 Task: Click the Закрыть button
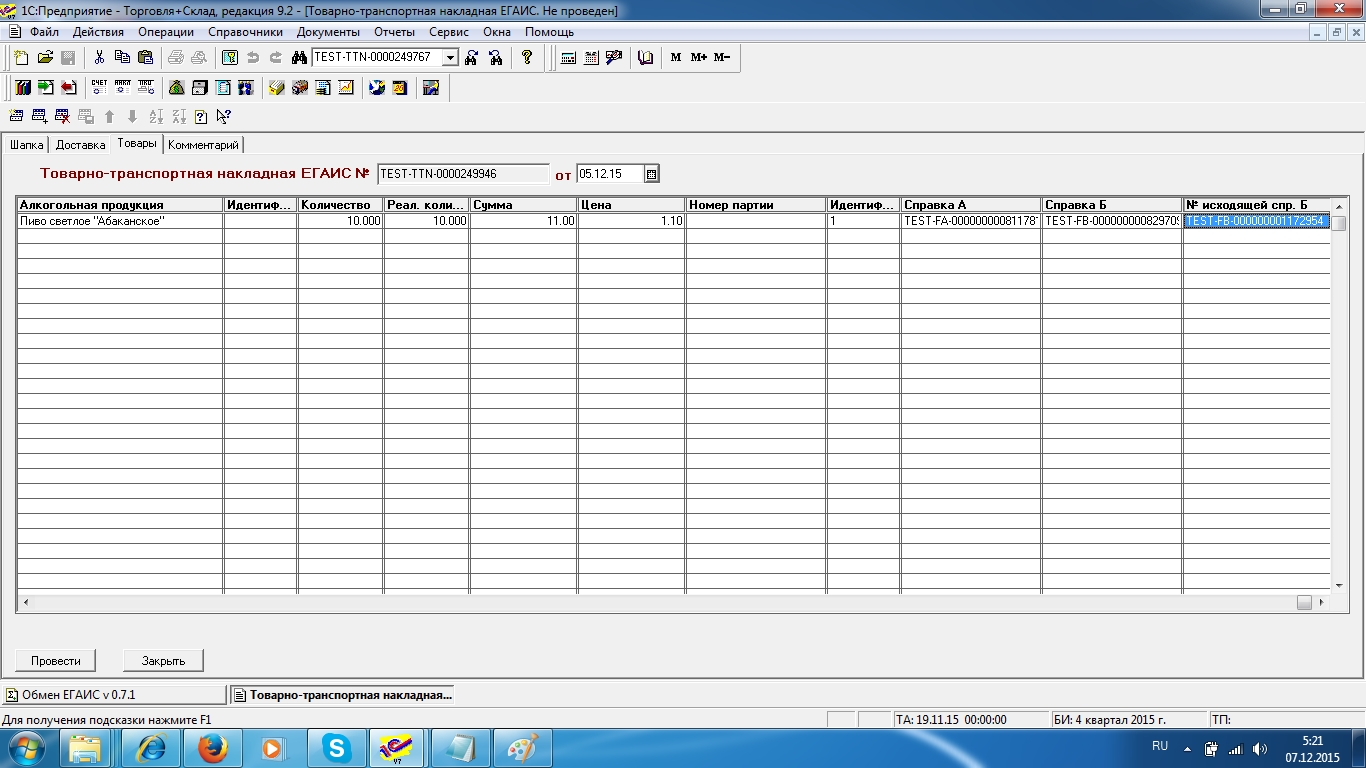(163, 660)
